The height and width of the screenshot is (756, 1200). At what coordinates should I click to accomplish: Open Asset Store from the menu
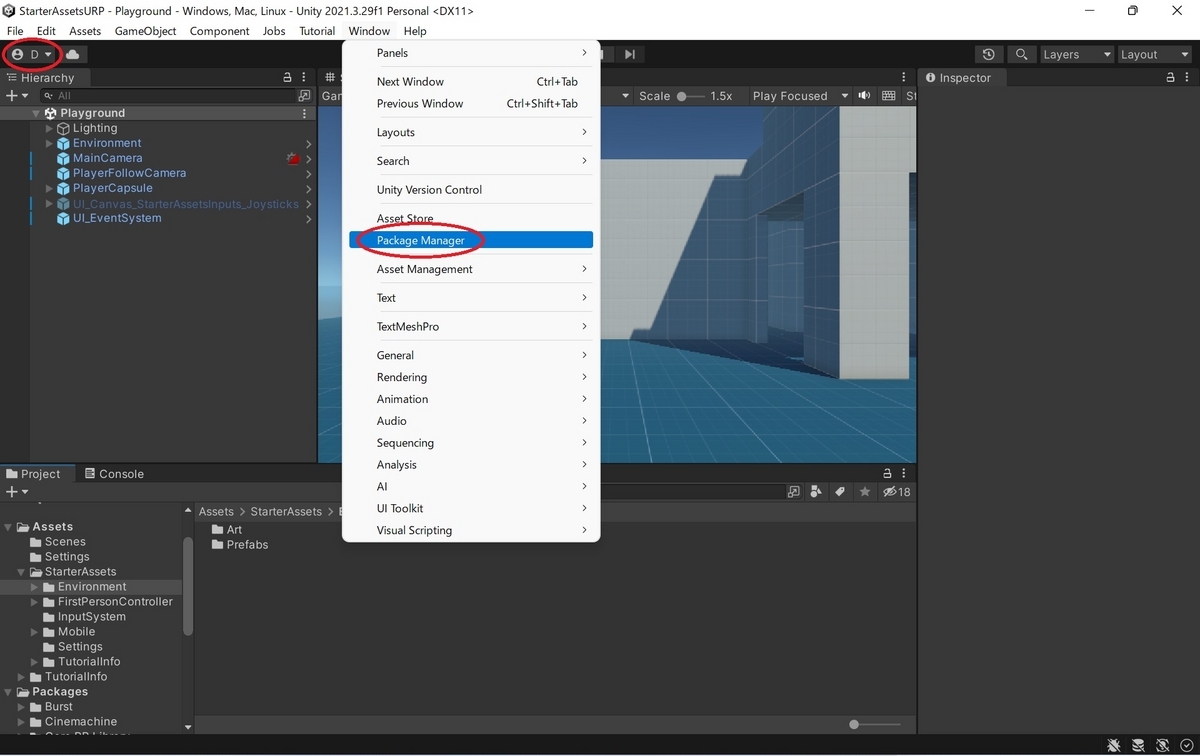click(405, 218)
